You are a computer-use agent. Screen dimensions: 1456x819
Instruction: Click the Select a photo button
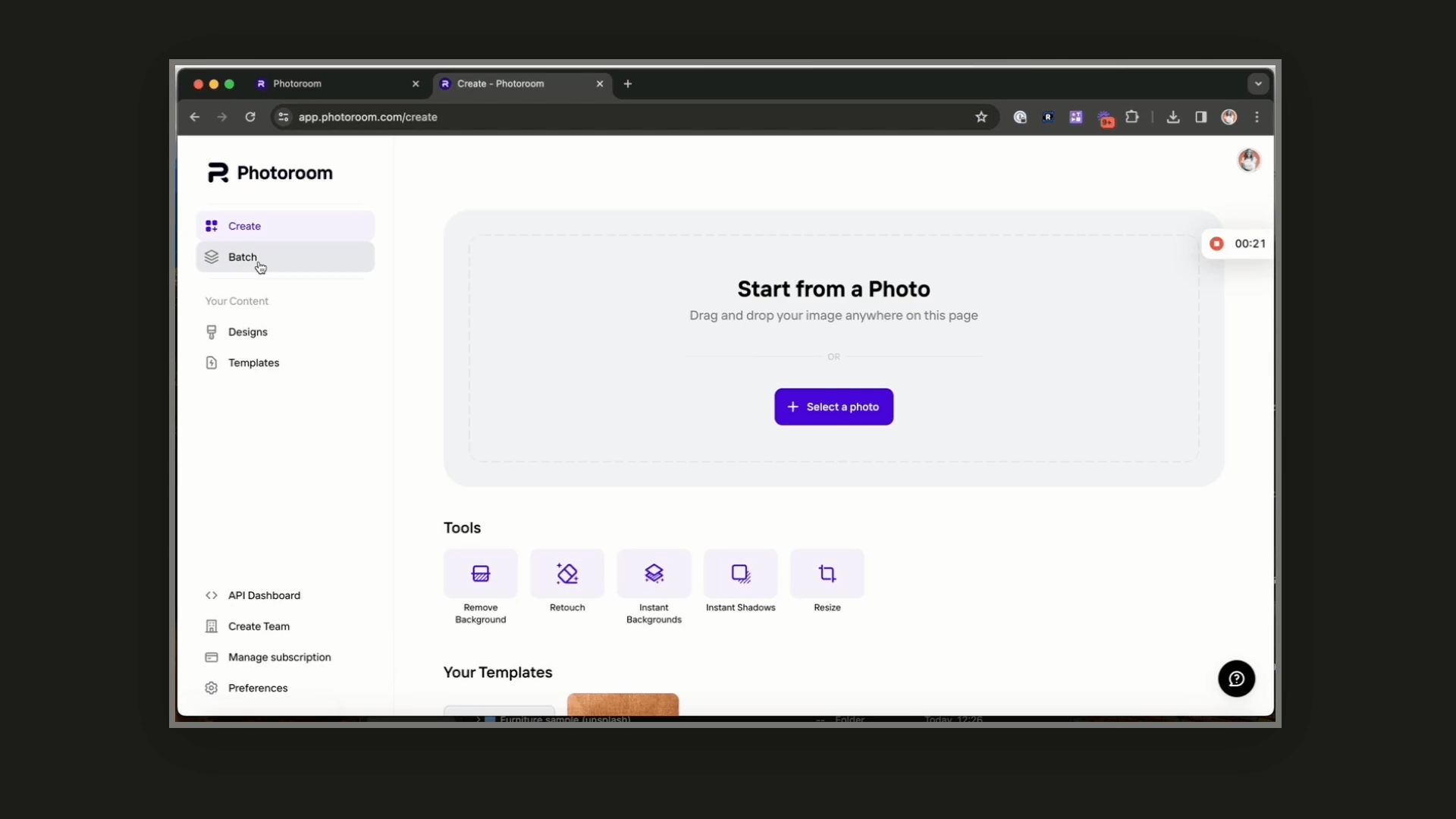tap(833, 406)
